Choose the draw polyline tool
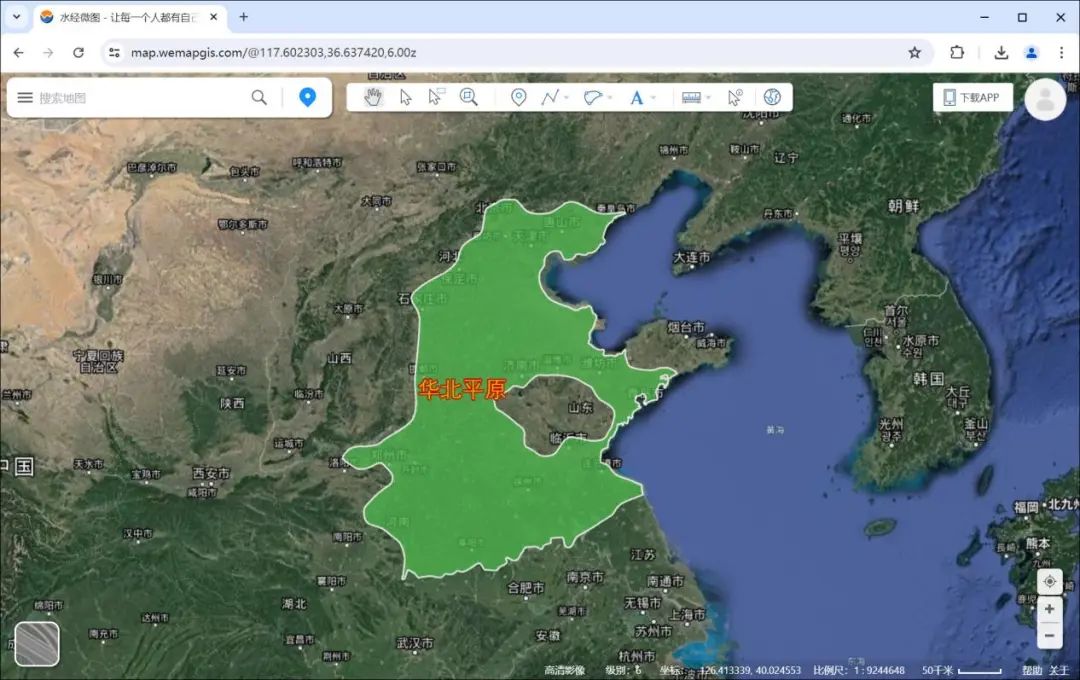The width and height of the screenshot is (1080, 680). click(550, 97)
